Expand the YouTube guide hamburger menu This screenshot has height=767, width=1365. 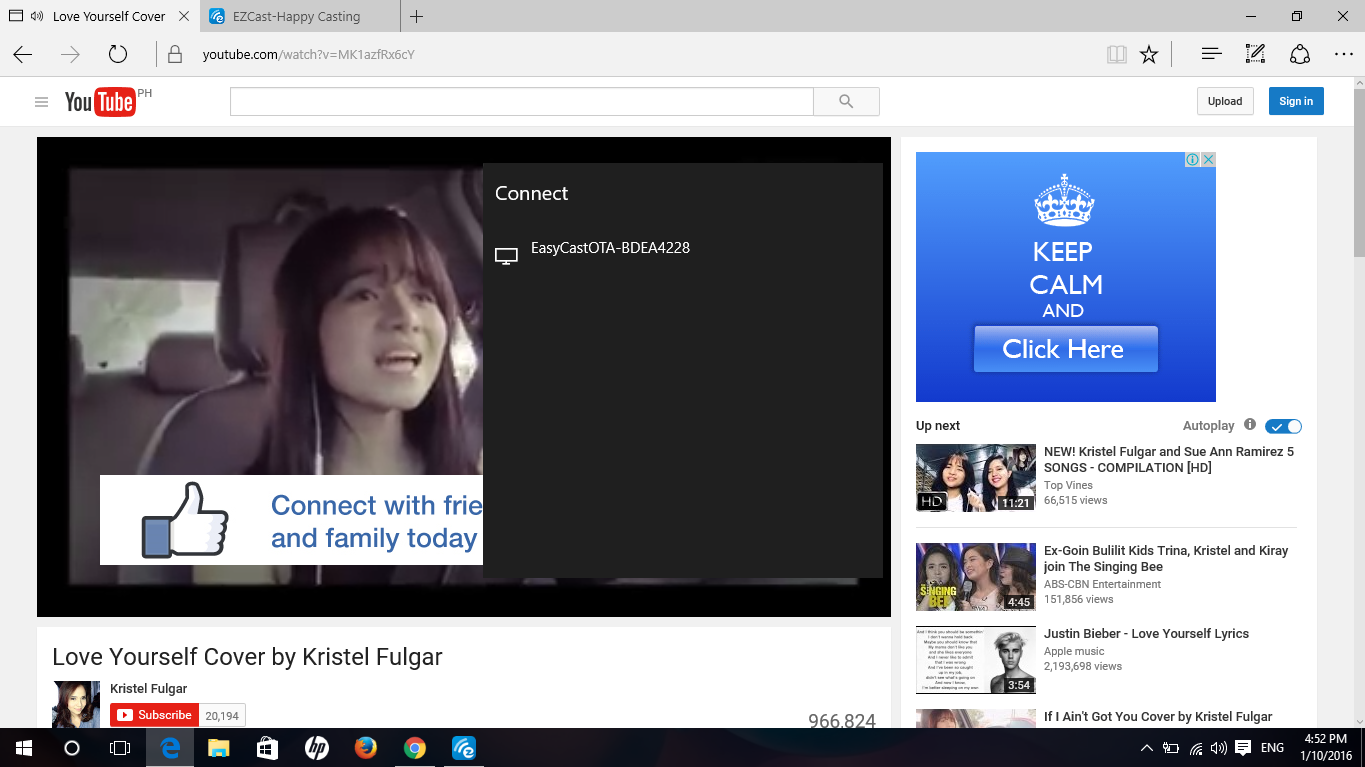(41, 101)
